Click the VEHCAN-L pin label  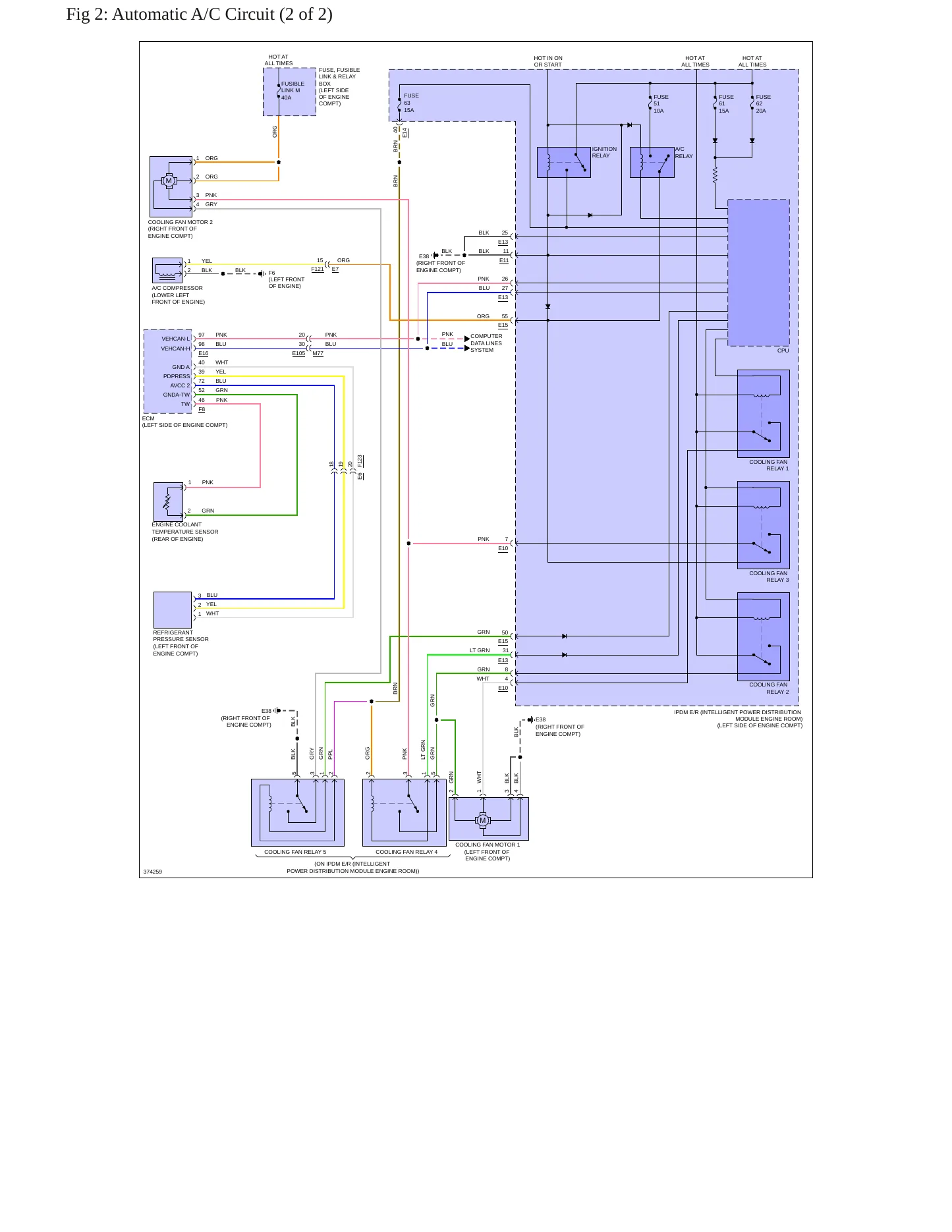pyautogui.click(x=175, y=339)
